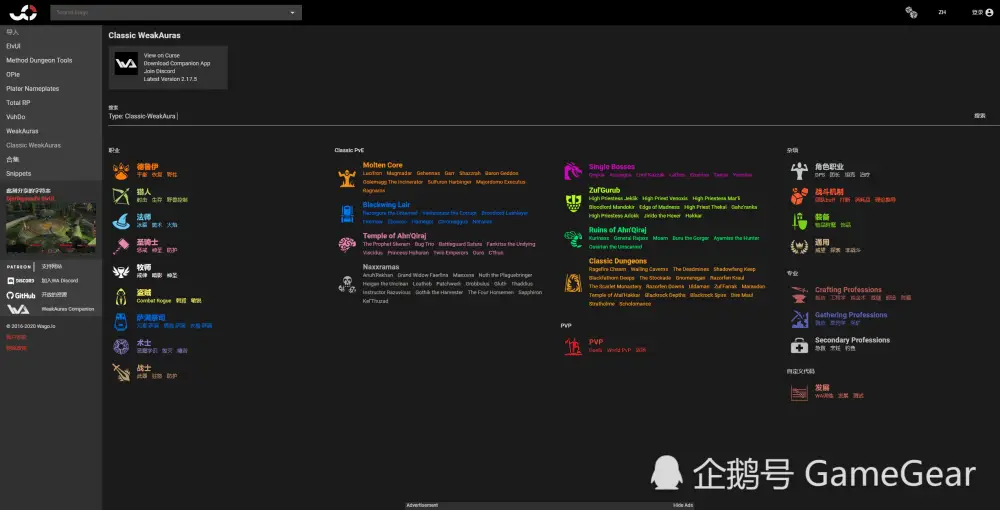Screen dimensions: 1000x510
Task: Click Download Companion App link
Action: coord(177,63)
